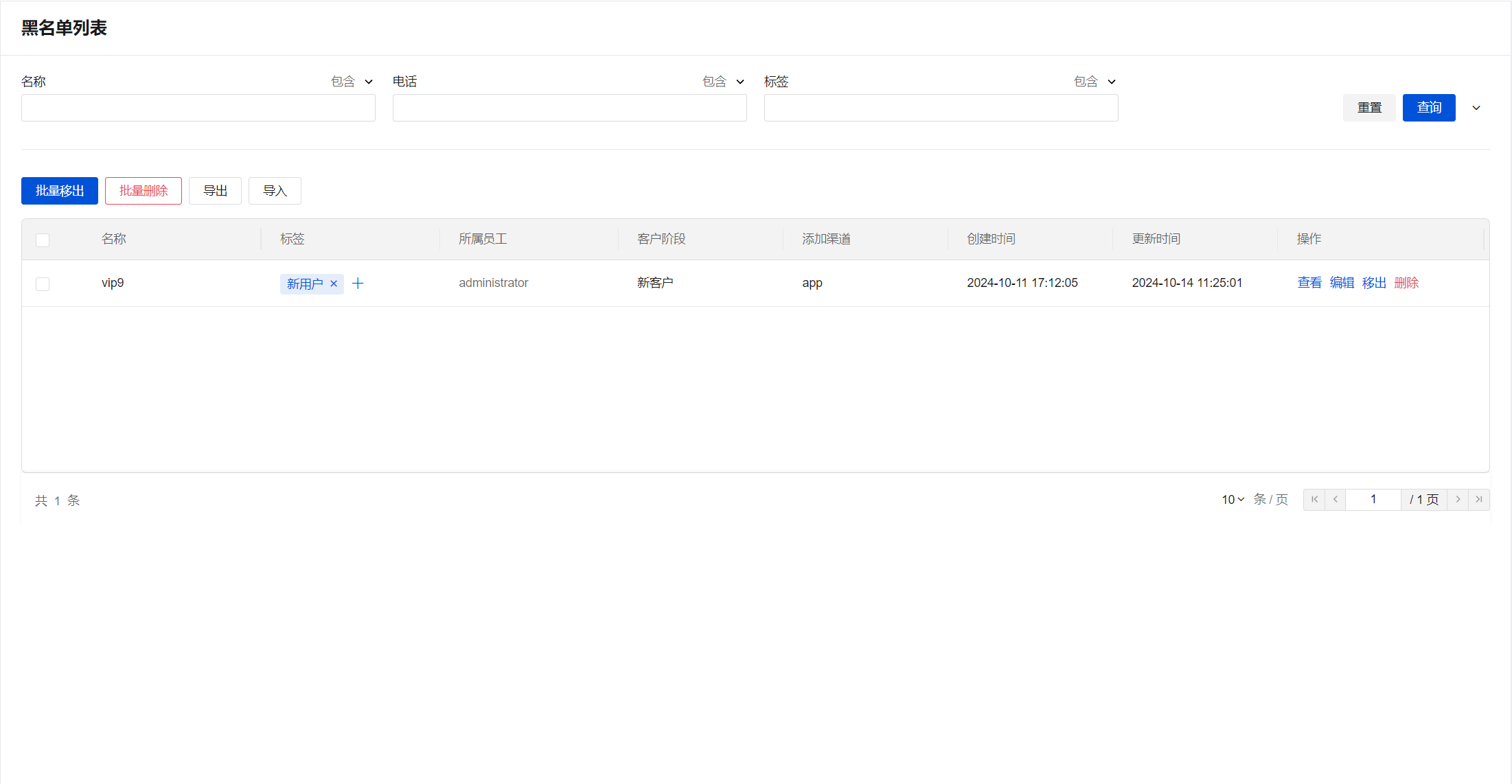This screenshot has width=1512, height=784.
Task: Focus the 电话 search input field
Action: click(569, 108)
